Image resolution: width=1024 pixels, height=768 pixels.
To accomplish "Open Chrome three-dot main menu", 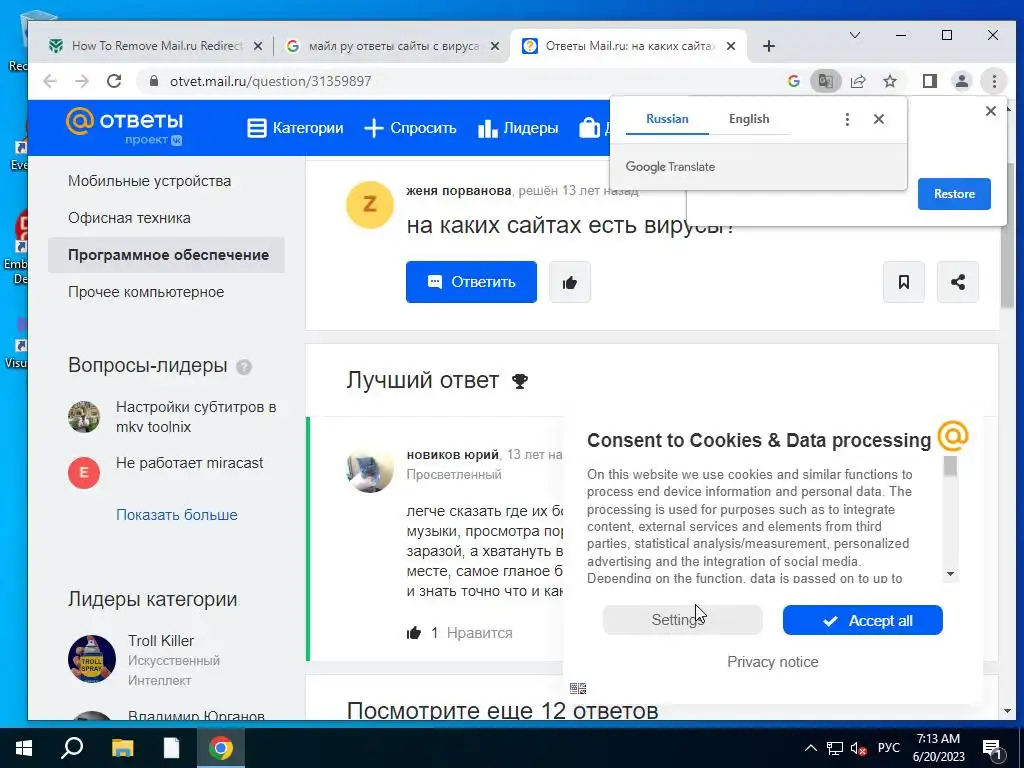I will [994, 81].
